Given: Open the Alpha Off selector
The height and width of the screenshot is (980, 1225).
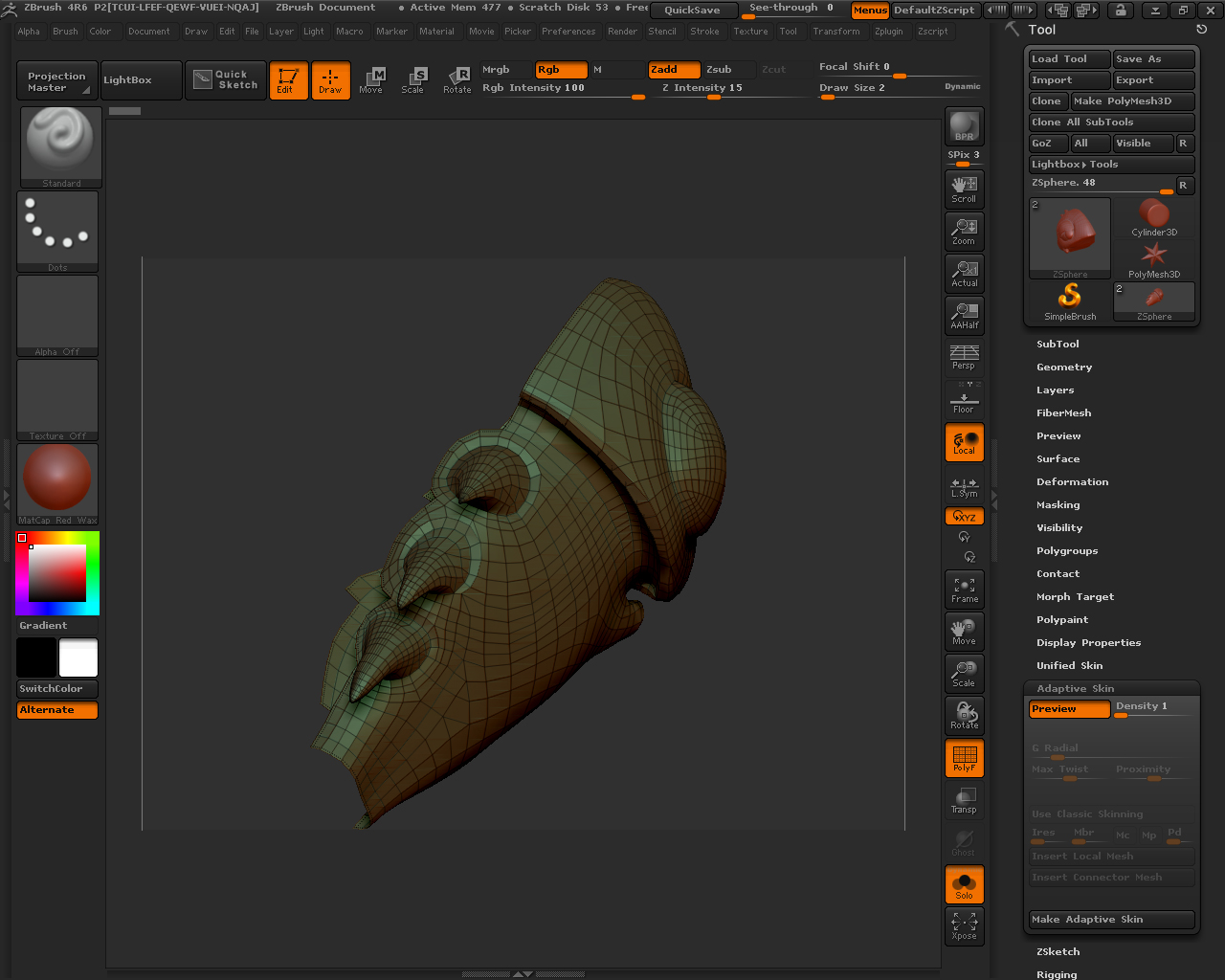Looking at the screenshot, I should [x=57, y=316].
